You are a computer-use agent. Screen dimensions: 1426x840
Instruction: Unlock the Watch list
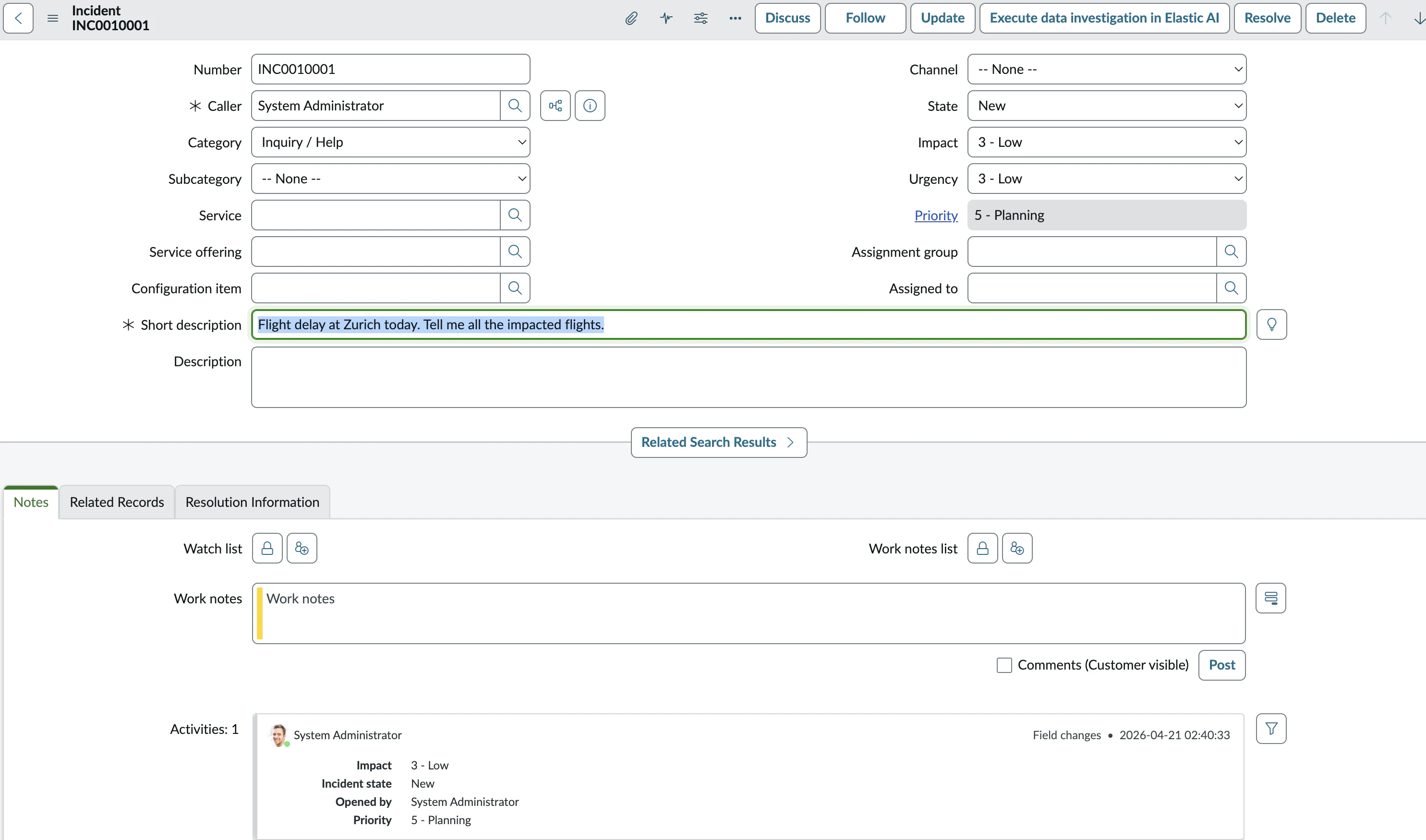tap(267, 549)
